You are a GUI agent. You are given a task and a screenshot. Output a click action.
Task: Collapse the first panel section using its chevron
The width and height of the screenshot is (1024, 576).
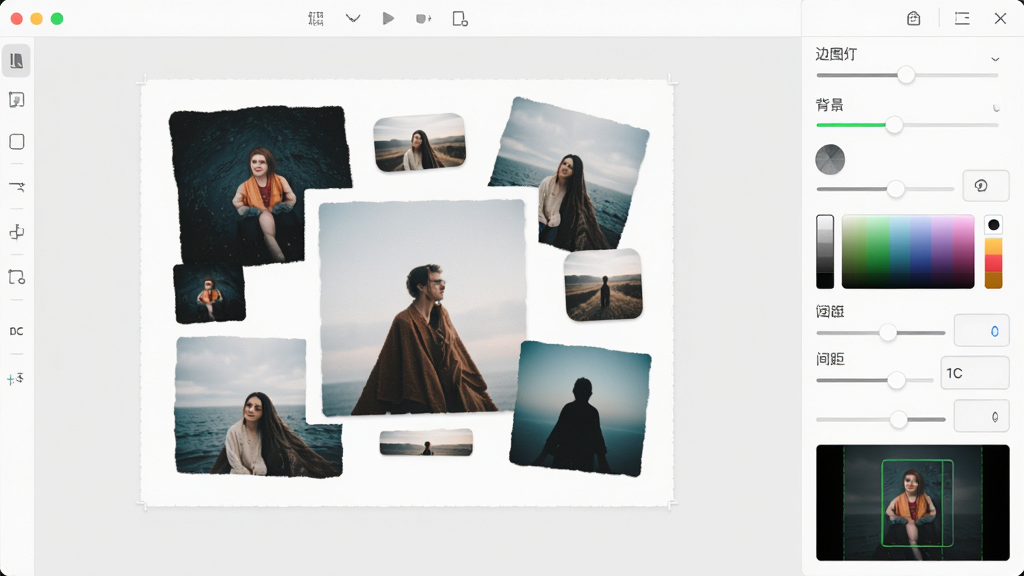[x=995, y=59]
